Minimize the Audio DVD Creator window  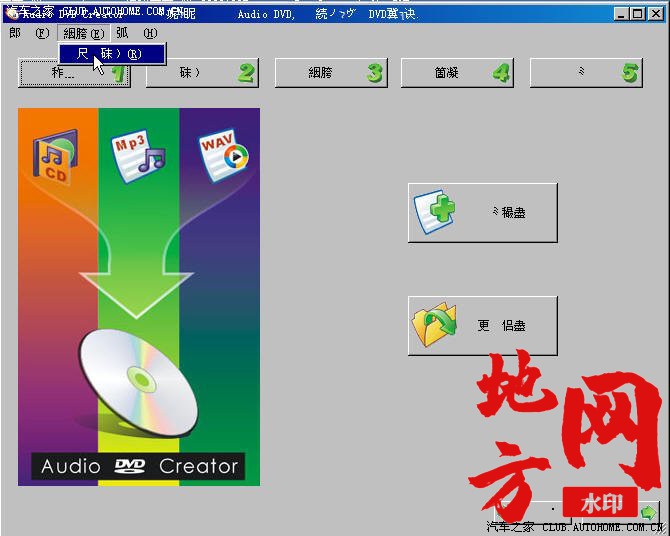(621, 14)
